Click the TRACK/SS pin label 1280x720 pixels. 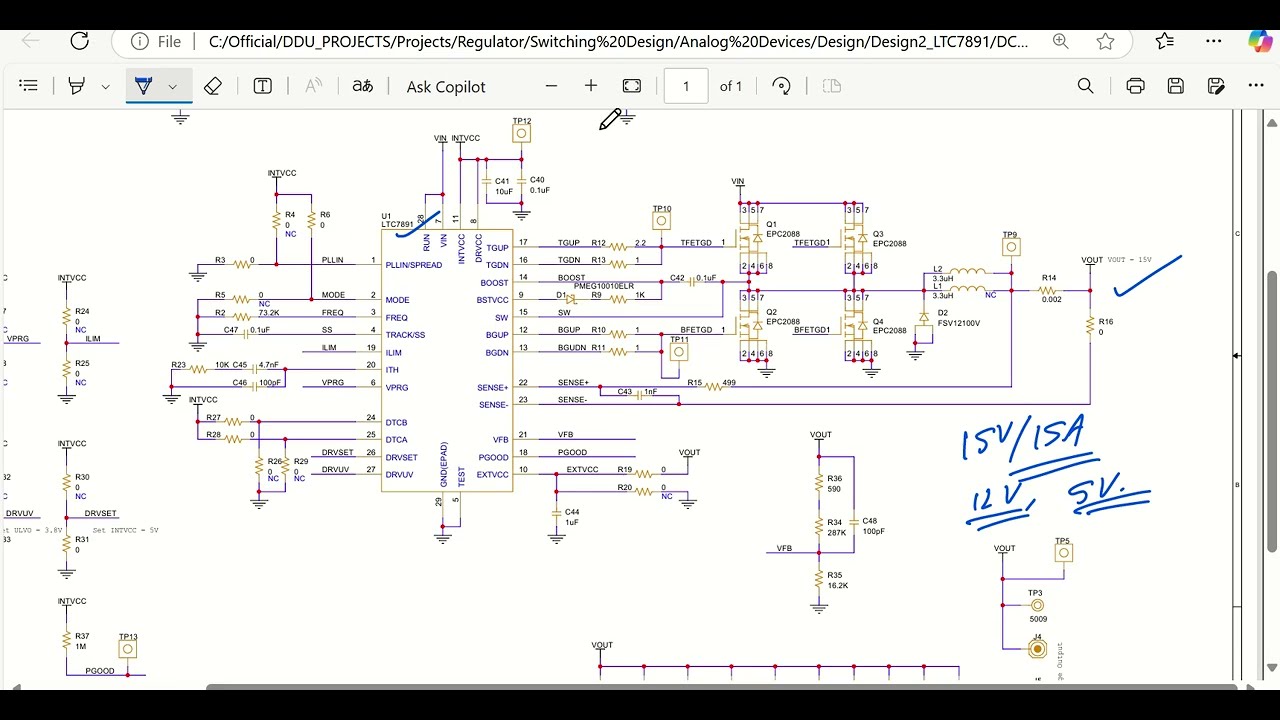point(405,335)
